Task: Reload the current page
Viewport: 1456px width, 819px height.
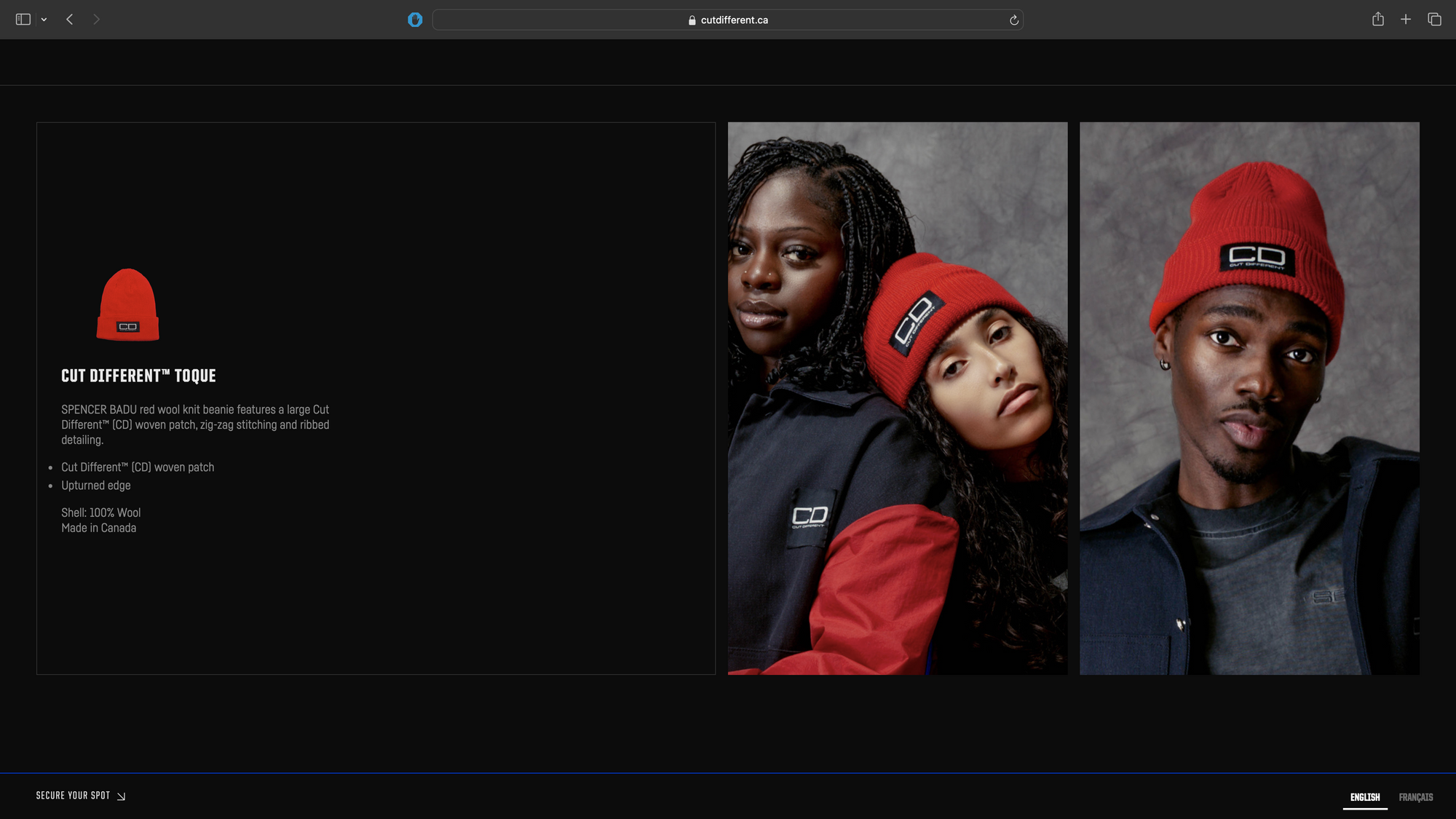Action: point(1013,20)
